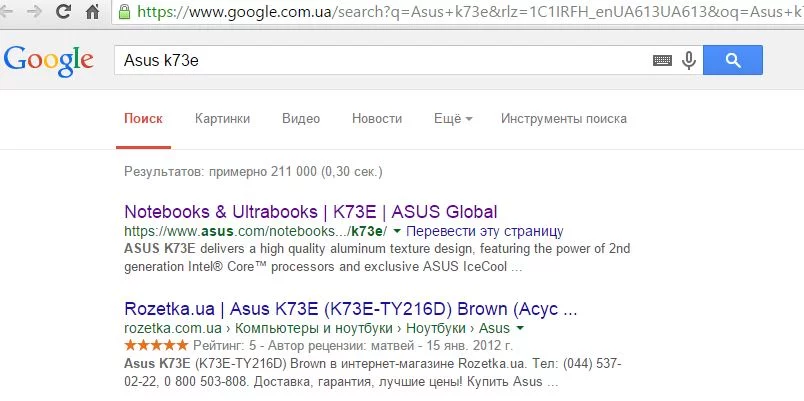804x401 pixels.
Task: Click Перевести эту страницу translate link
Action: coord(485,231)
